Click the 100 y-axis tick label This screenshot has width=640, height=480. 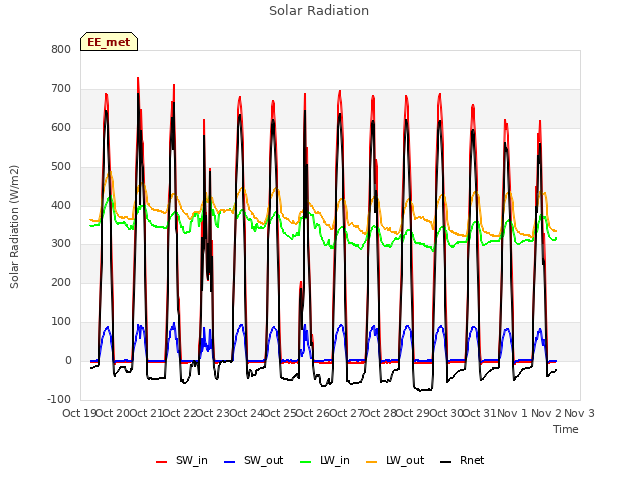pos(61,322)
